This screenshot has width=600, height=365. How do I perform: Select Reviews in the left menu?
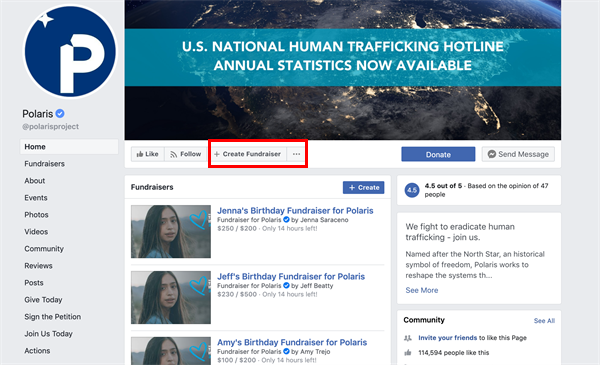(x=38, y=266)
